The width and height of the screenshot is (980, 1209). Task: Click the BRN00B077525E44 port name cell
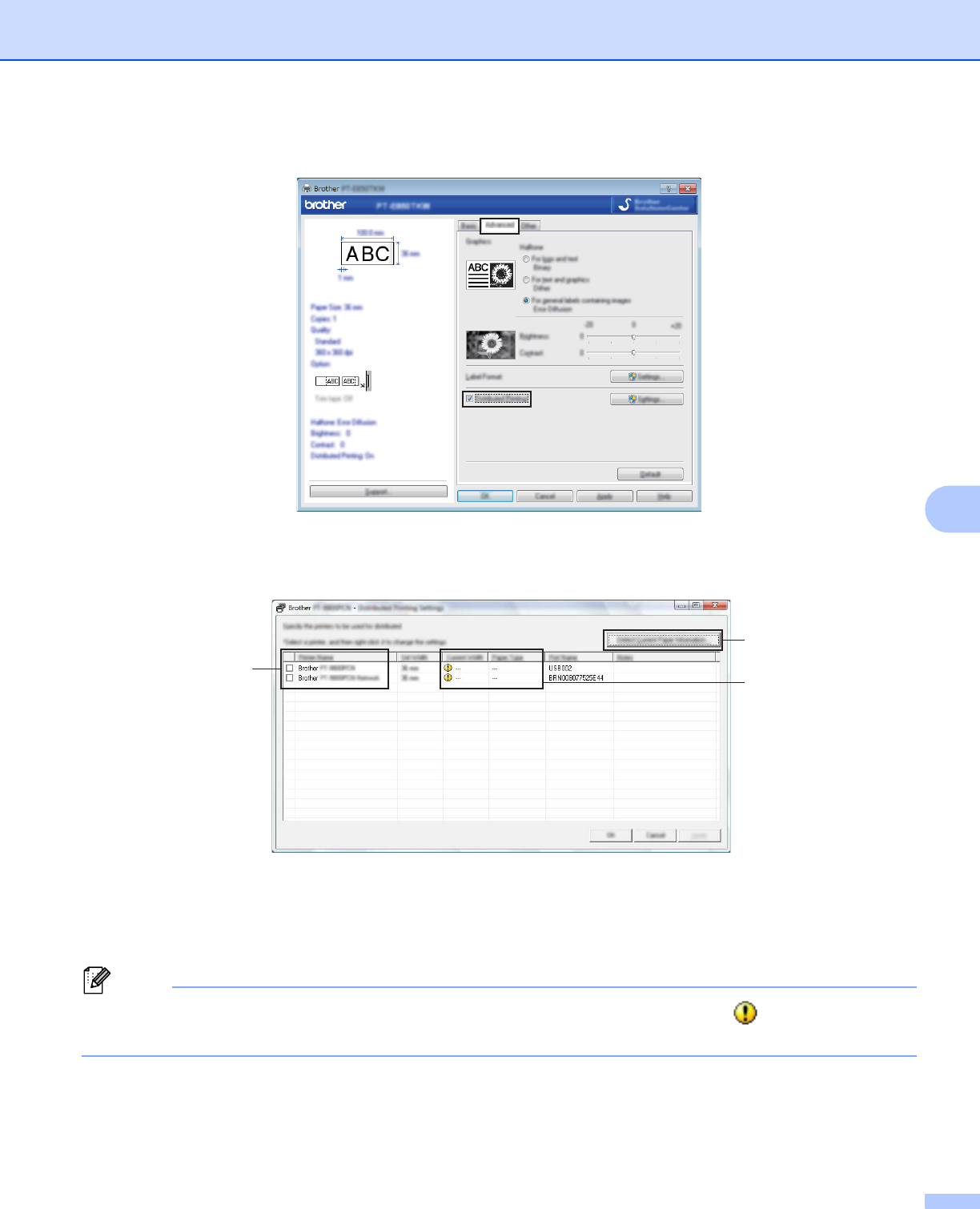point(576,677)
